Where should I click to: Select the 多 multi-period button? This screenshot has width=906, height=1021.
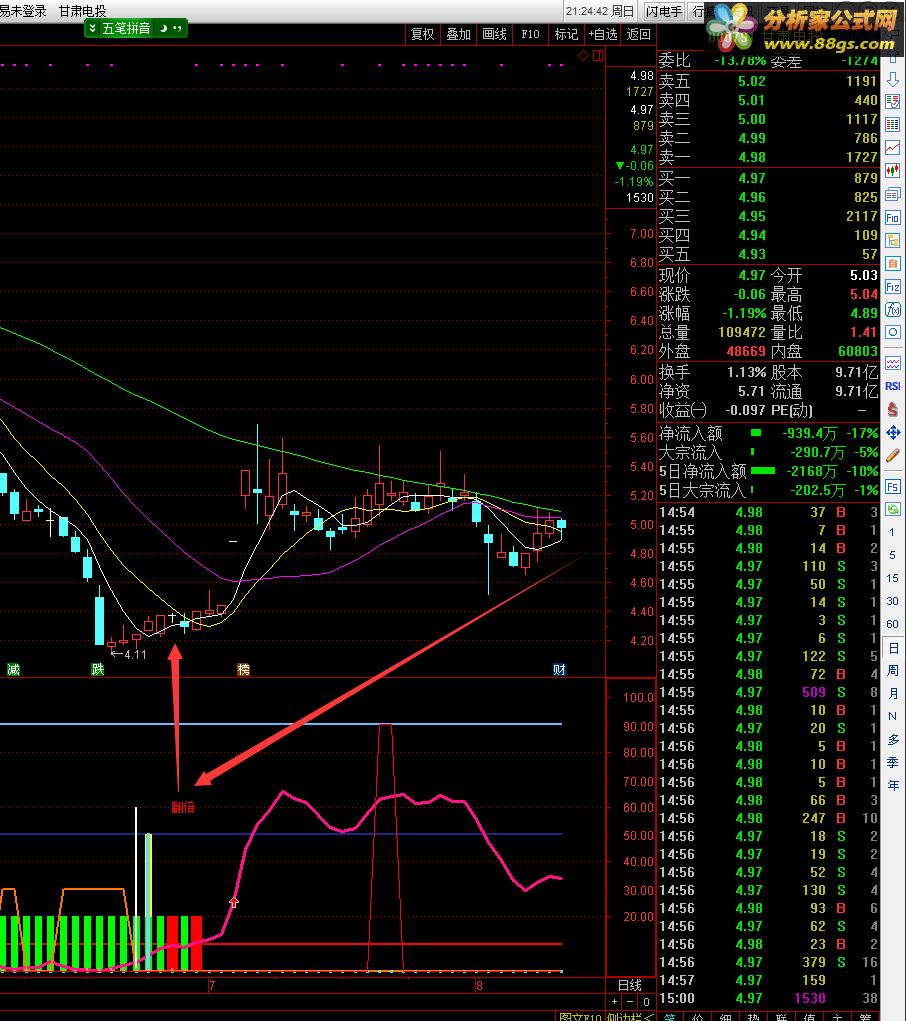coord(892,739)
